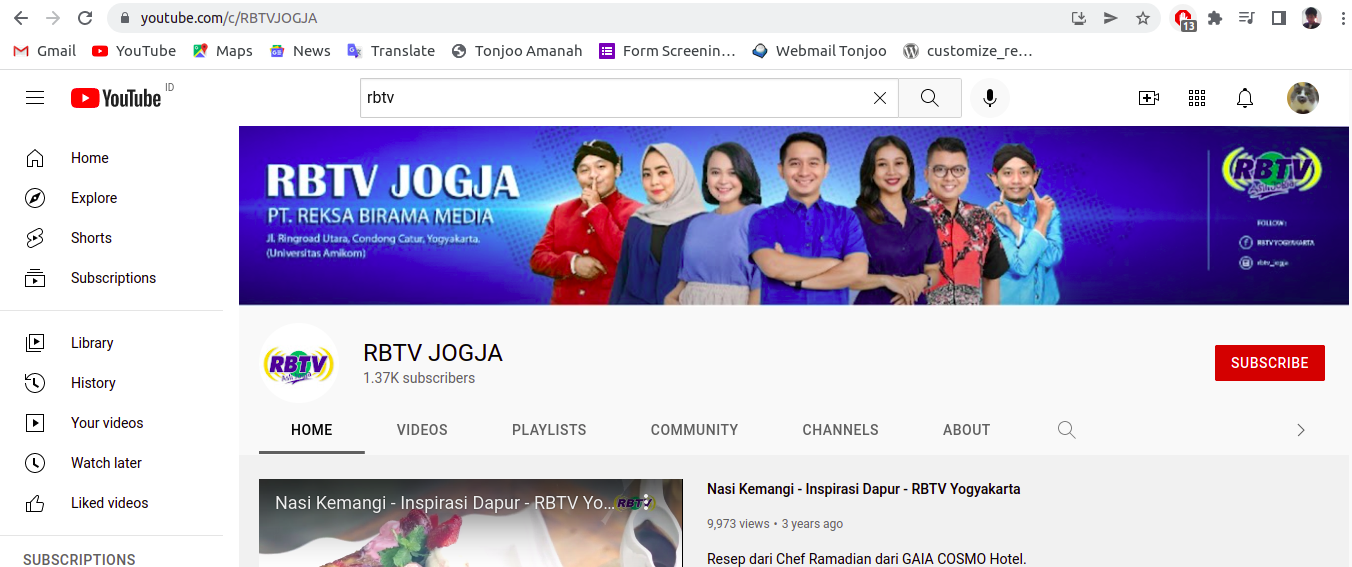Screen dimensions: 1352x567
Task: Click the RBTV JOGJA channel banner
Action: (795, 215)
